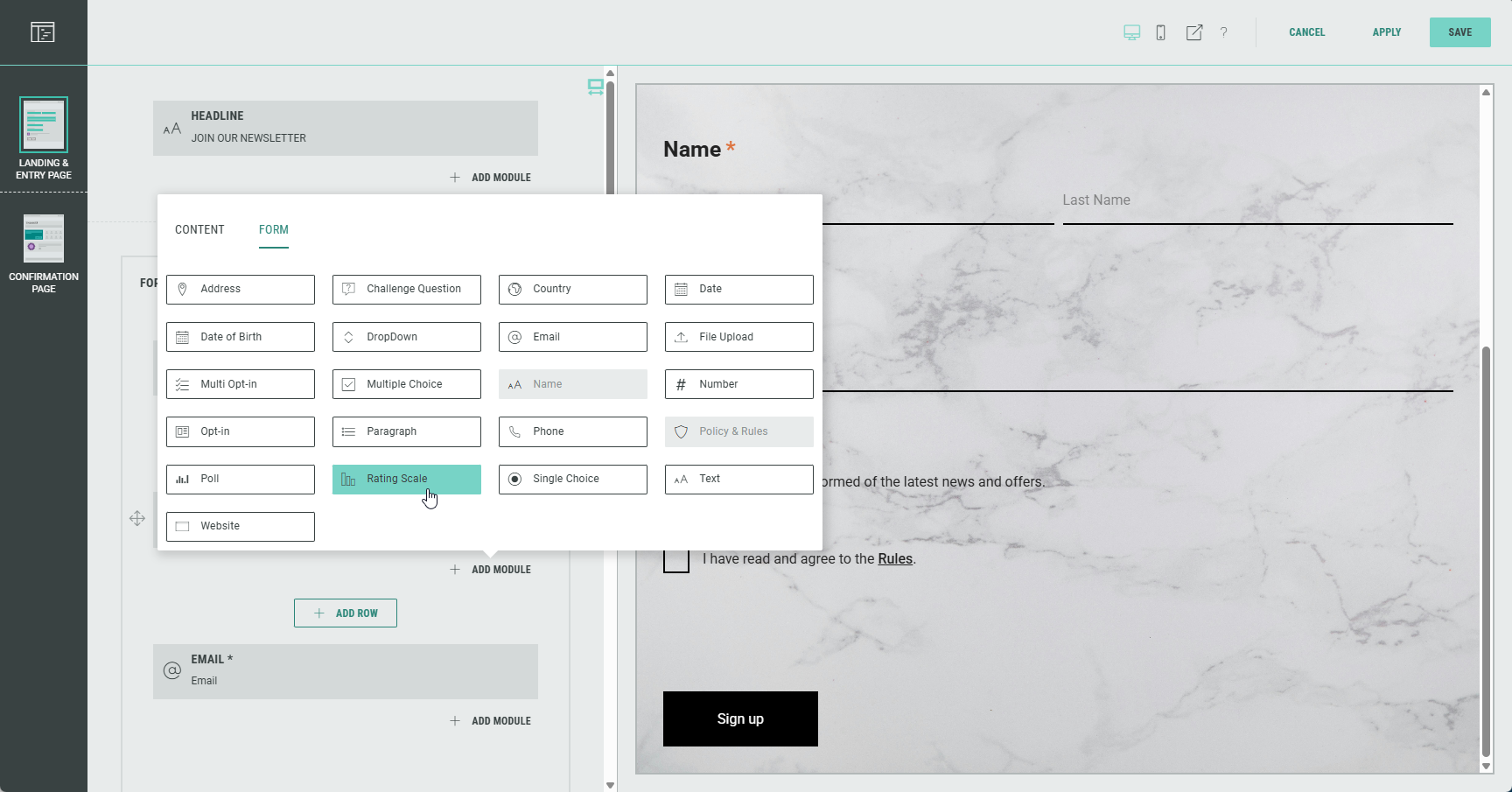1512x792 pixels.
Task: Add the Rating Scale module
Action: click(x=406, y=479)
